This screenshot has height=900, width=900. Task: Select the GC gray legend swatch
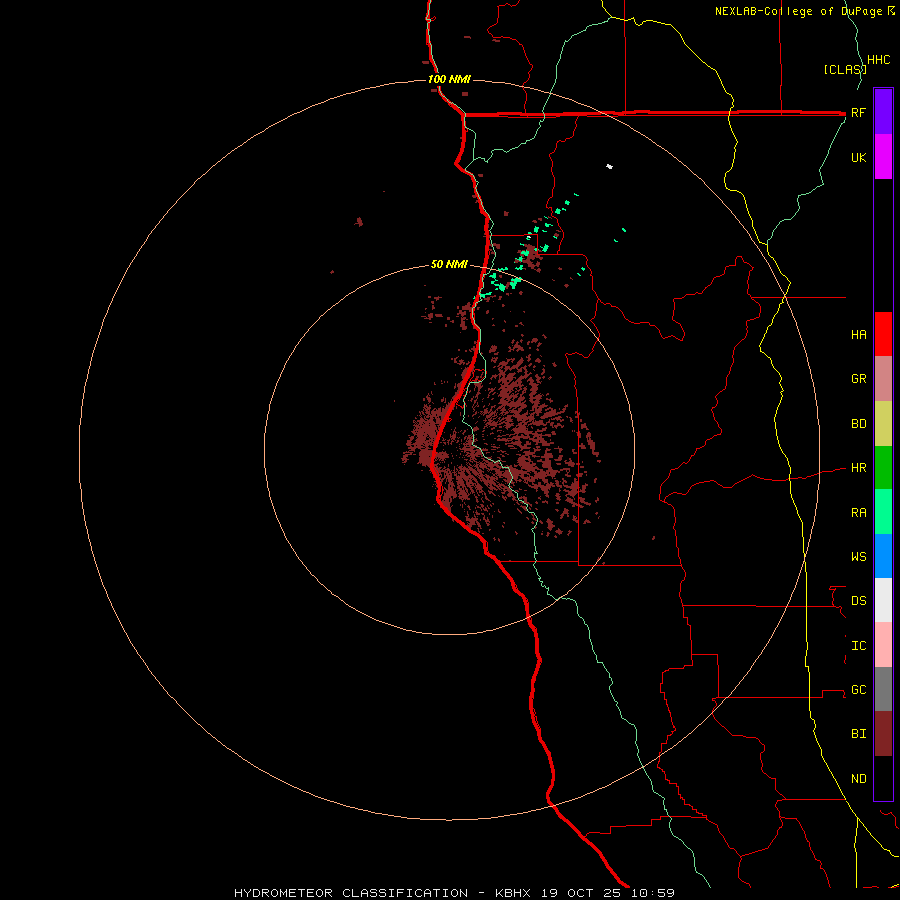(883, 689)
